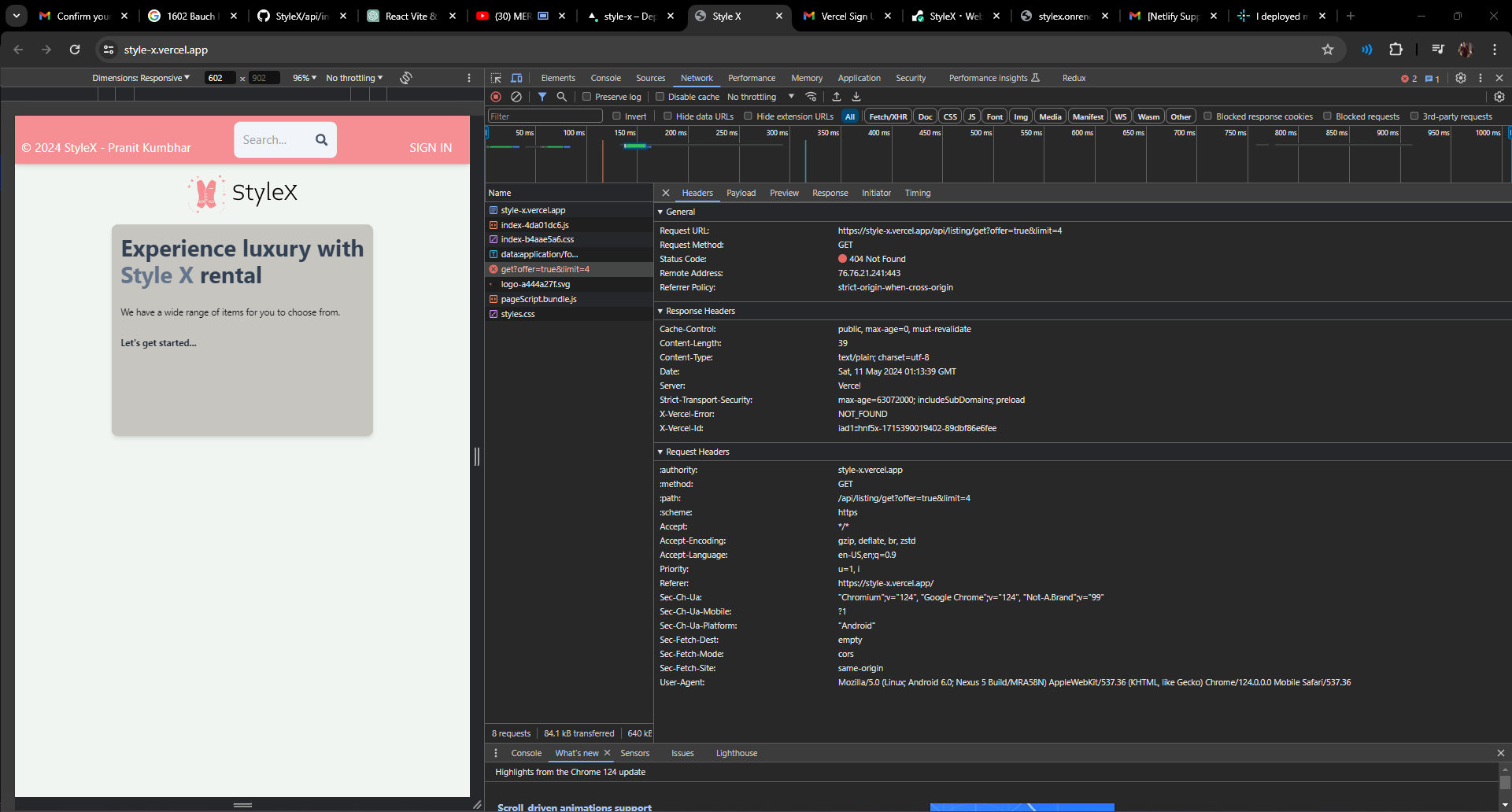Collapse the Response Headers section

click(660, 312)
